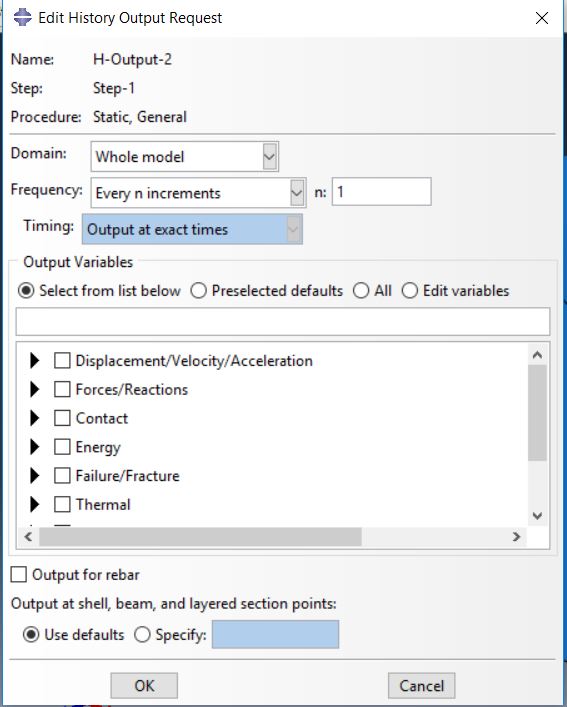Click the Abaqus icon in title bar

tap(22, 18)
